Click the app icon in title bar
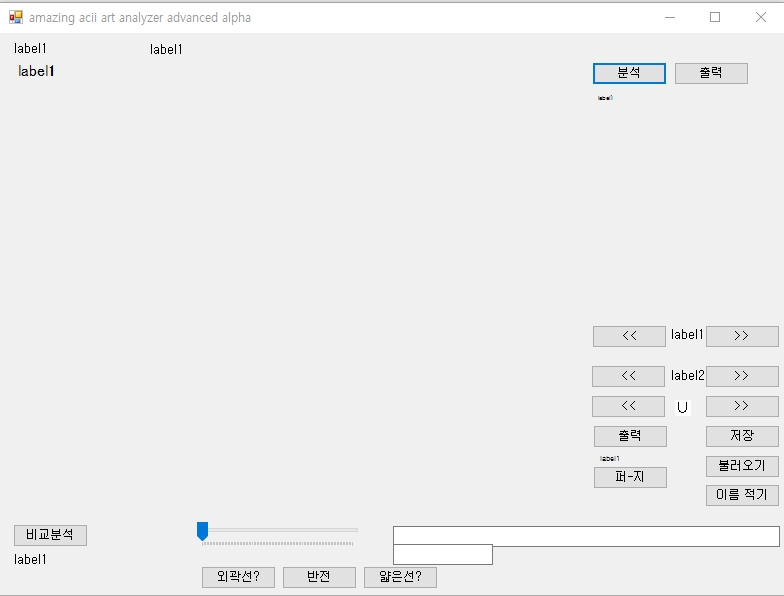Viewport: 784px width, 596px height. (15, 17)
